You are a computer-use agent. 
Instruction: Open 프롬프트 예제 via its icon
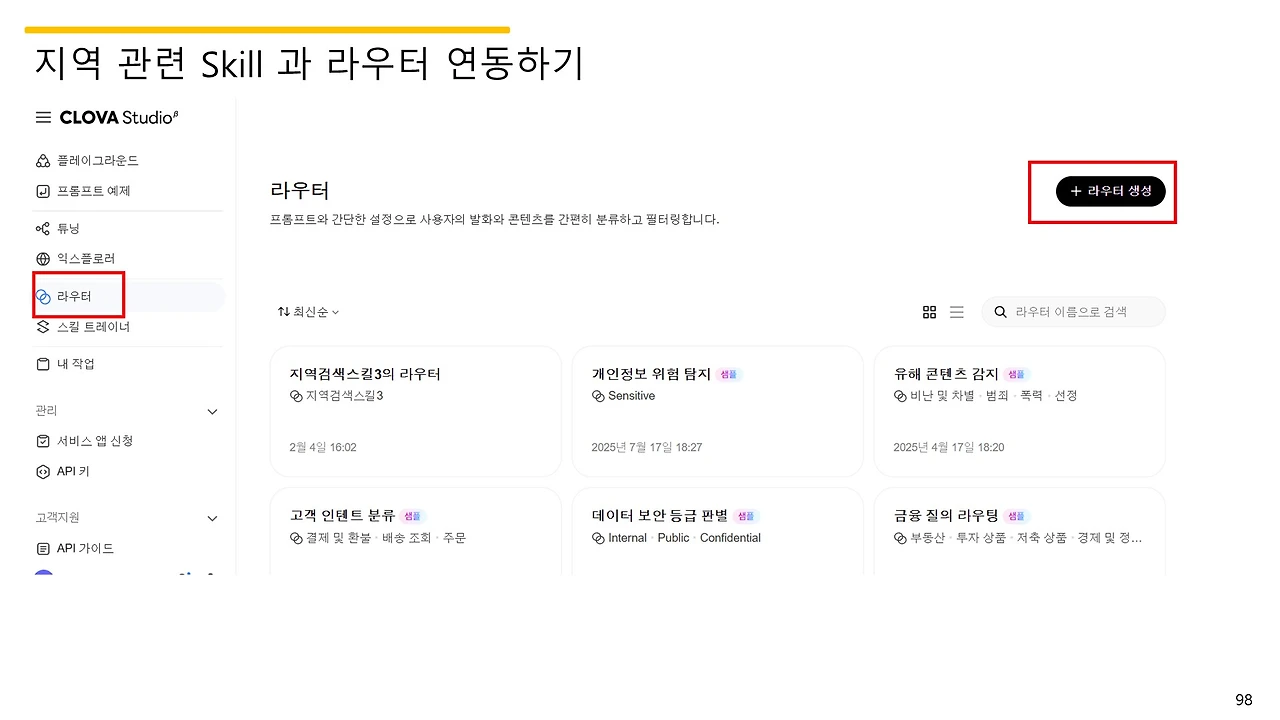(44, 190)
